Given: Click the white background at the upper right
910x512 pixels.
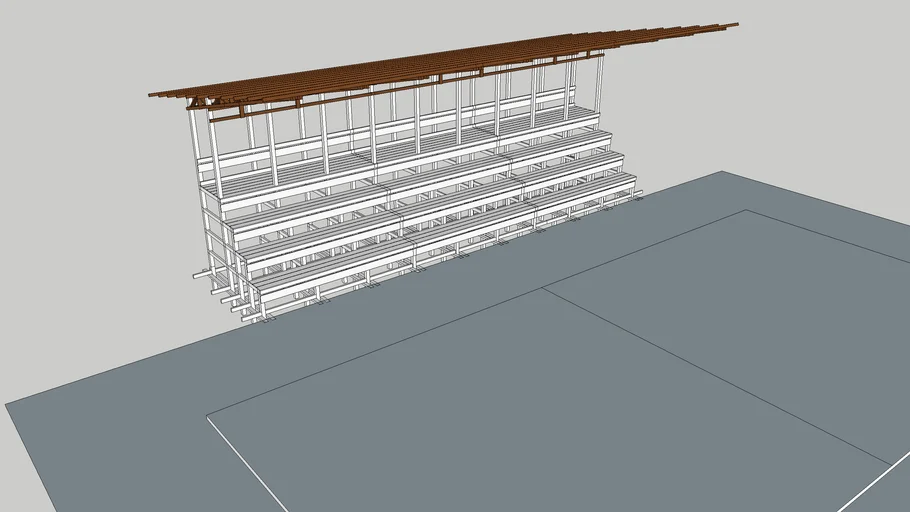Looking at the screenshot, I should [830, 90].
